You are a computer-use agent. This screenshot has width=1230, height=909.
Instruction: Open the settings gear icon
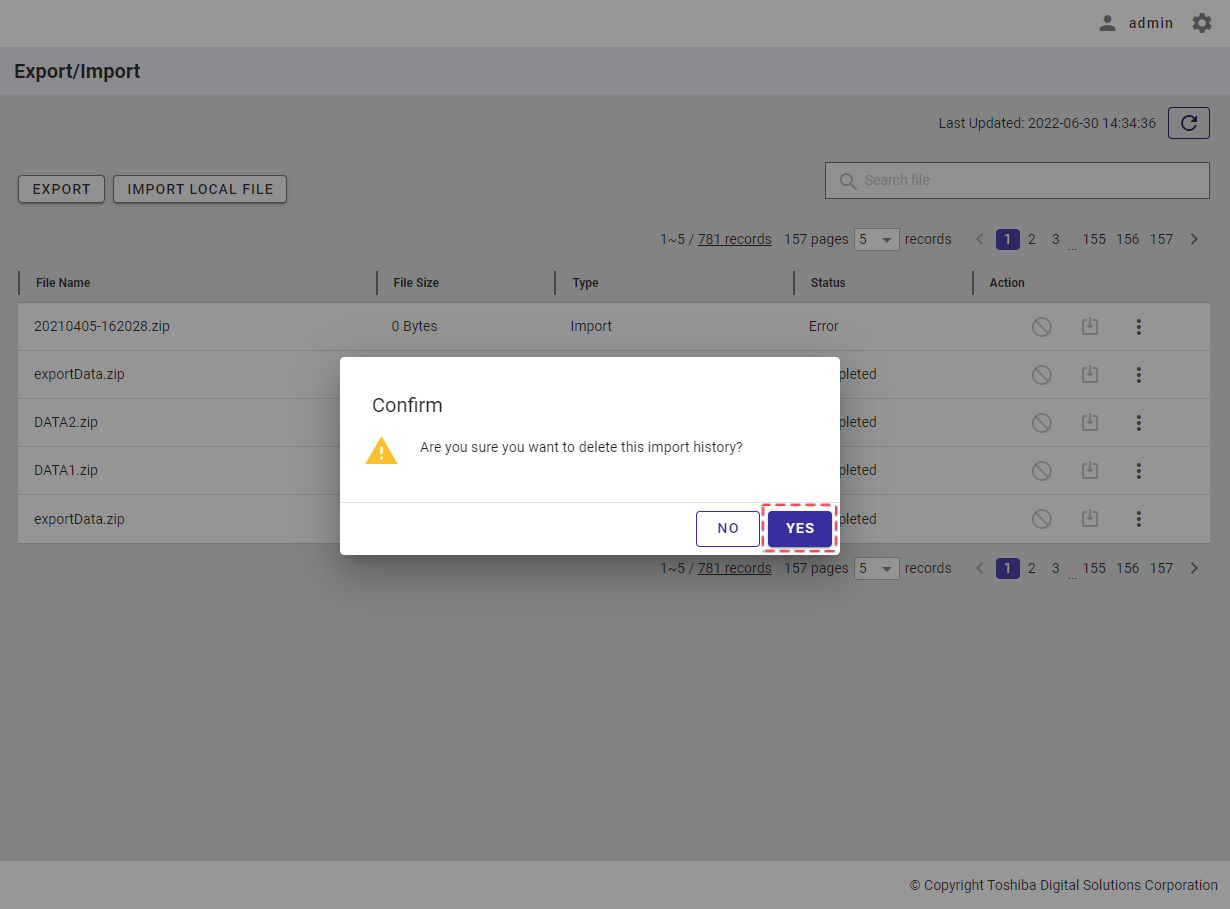tap(1202, 23)
